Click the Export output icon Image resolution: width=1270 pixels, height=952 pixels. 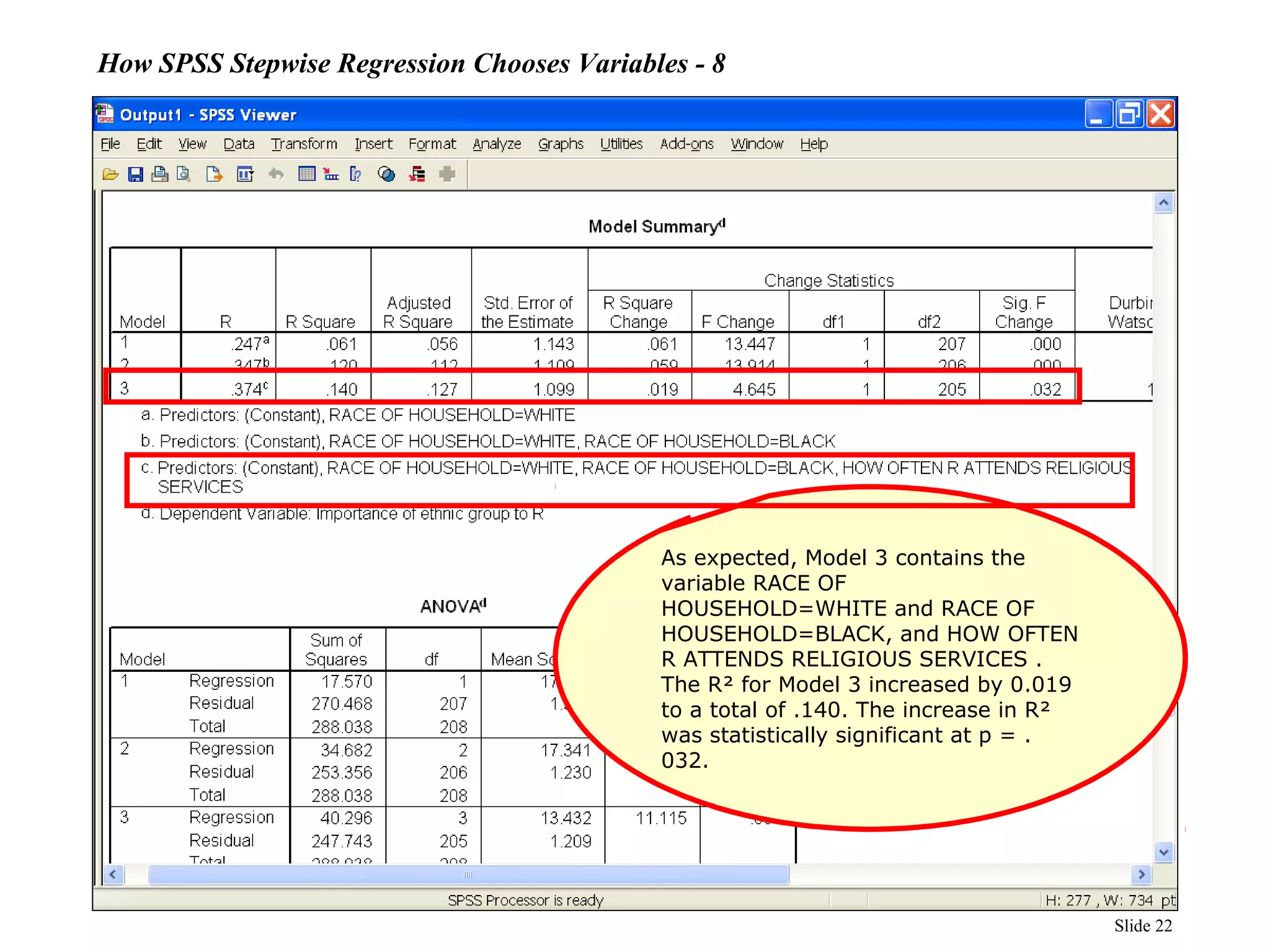click(215, 175)
